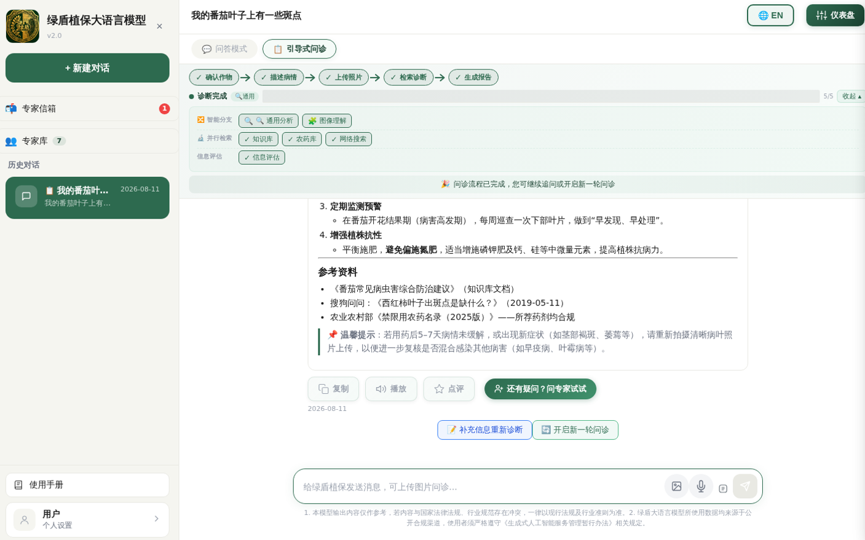Viewport: 865px width, 540px height.
Task: Click the 《番茄常见病虫害综合防治建议》 reference
Action: [424, 288]
